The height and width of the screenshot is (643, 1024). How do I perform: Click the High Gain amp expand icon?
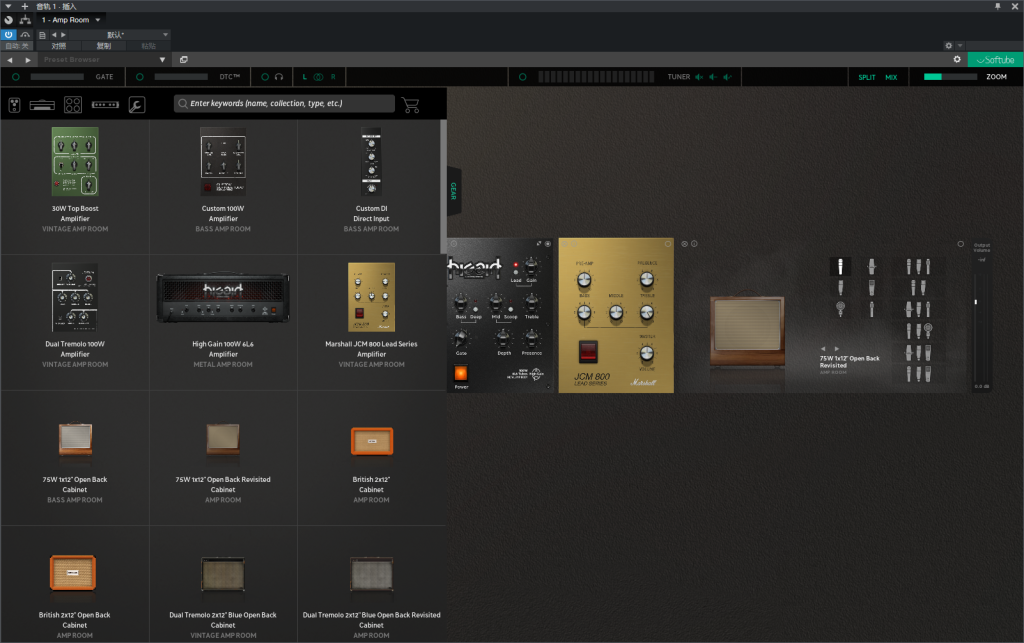[x=539, y=244]
